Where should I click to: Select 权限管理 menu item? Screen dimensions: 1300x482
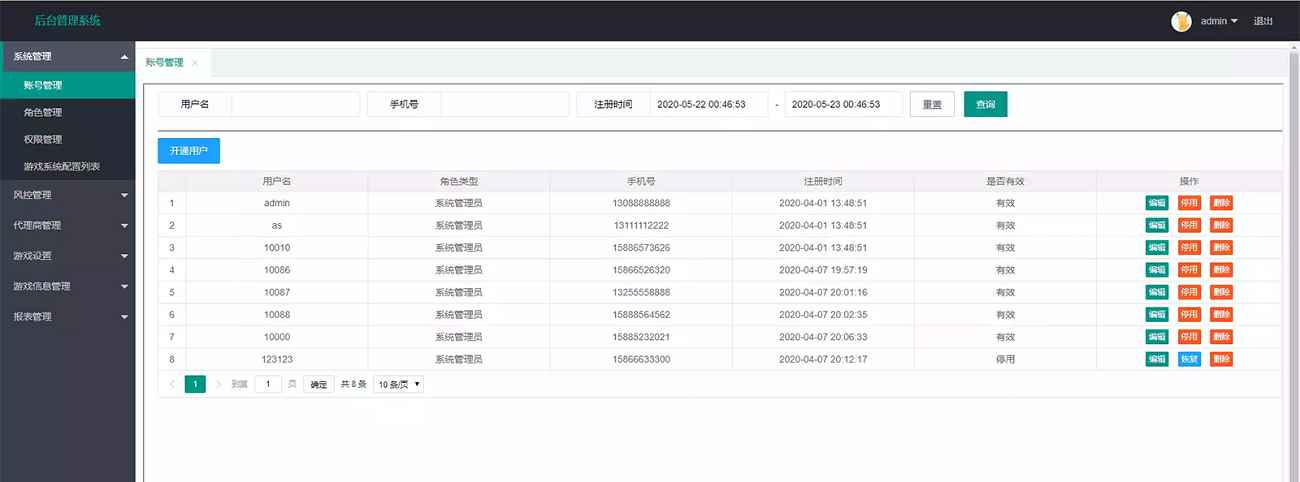(x=43, y=140)
